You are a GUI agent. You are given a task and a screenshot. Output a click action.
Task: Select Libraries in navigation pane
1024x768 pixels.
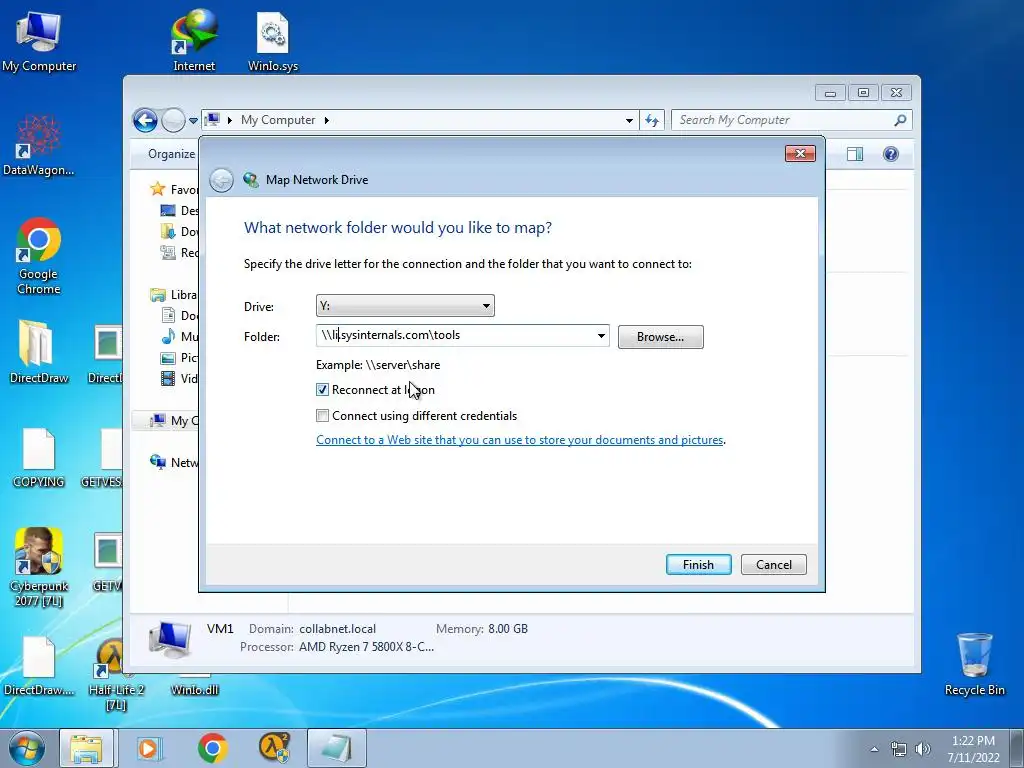(174, 295)
